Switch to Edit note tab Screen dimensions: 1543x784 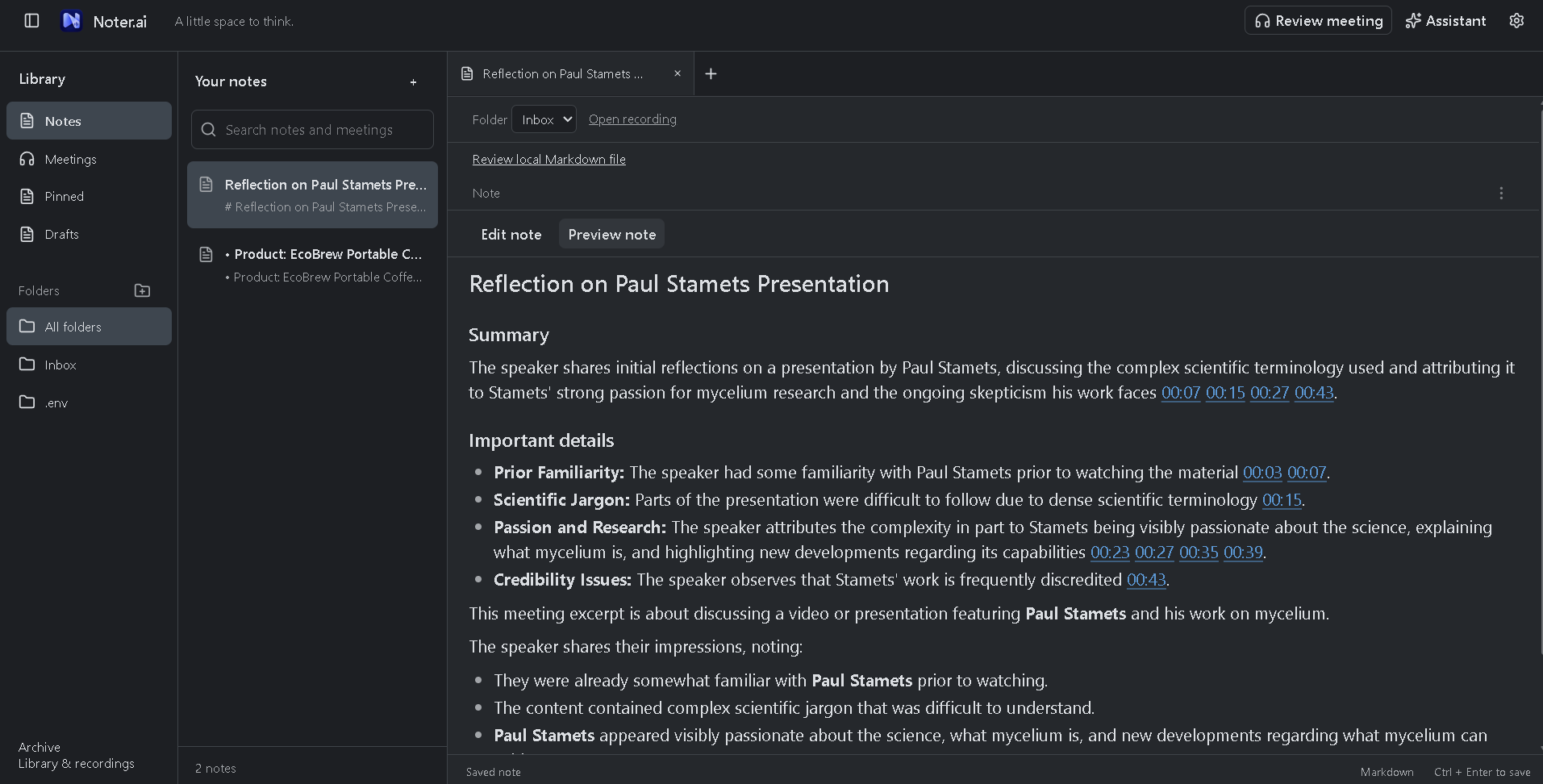511,235
